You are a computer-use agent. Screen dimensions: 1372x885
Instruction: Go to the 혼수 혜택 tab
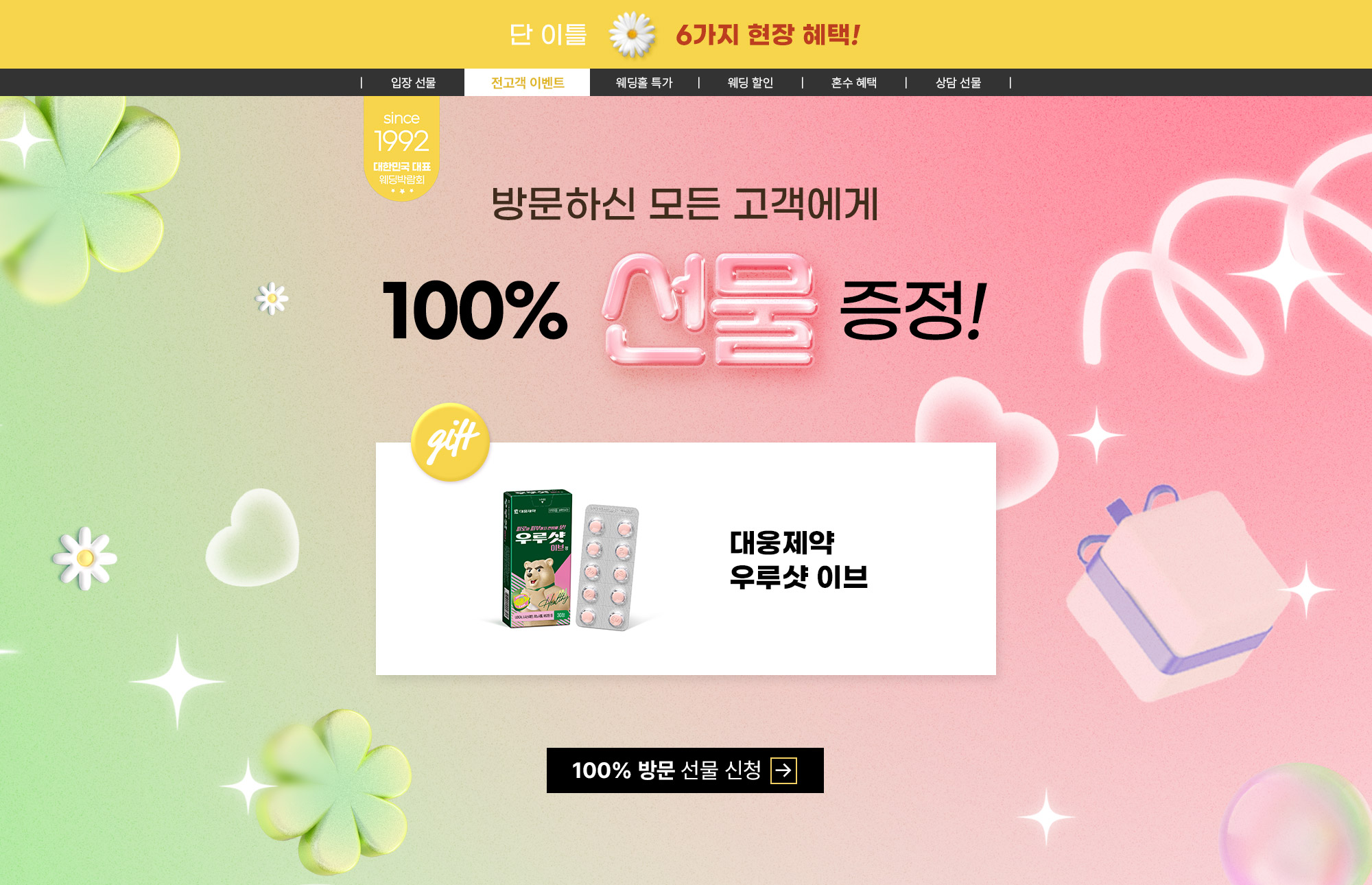[854, 82]
